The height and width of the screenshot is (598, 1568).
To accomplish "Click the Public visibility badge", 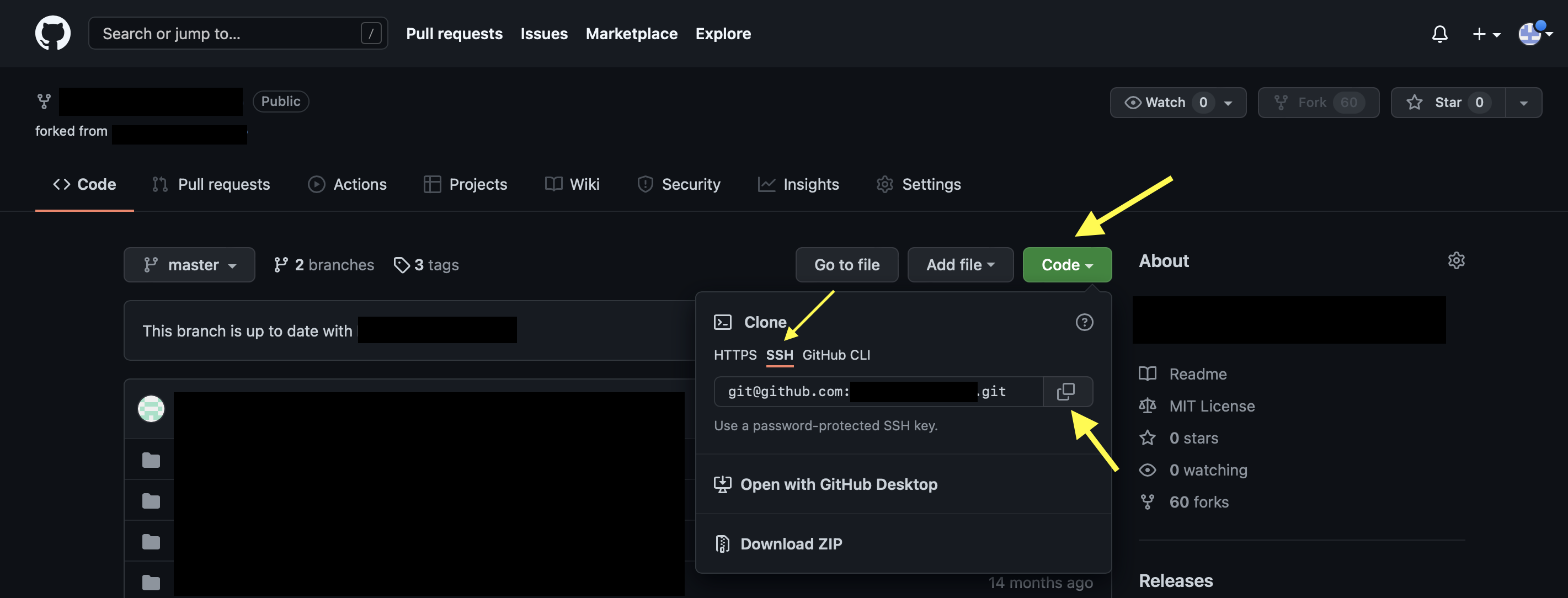I will [281, 101].
